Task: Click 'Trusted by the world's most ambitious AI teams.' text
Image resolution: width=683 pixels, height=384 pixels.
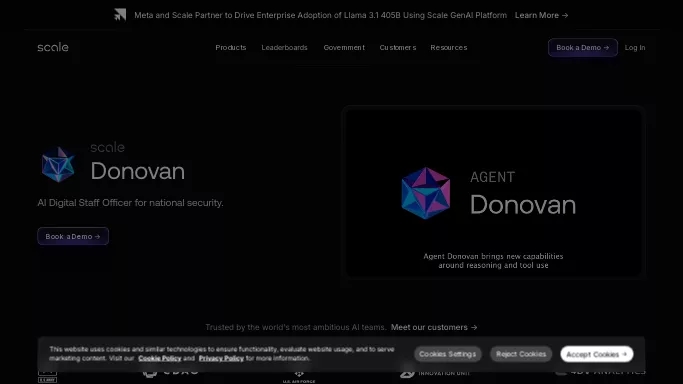Action: coord(296,327)
